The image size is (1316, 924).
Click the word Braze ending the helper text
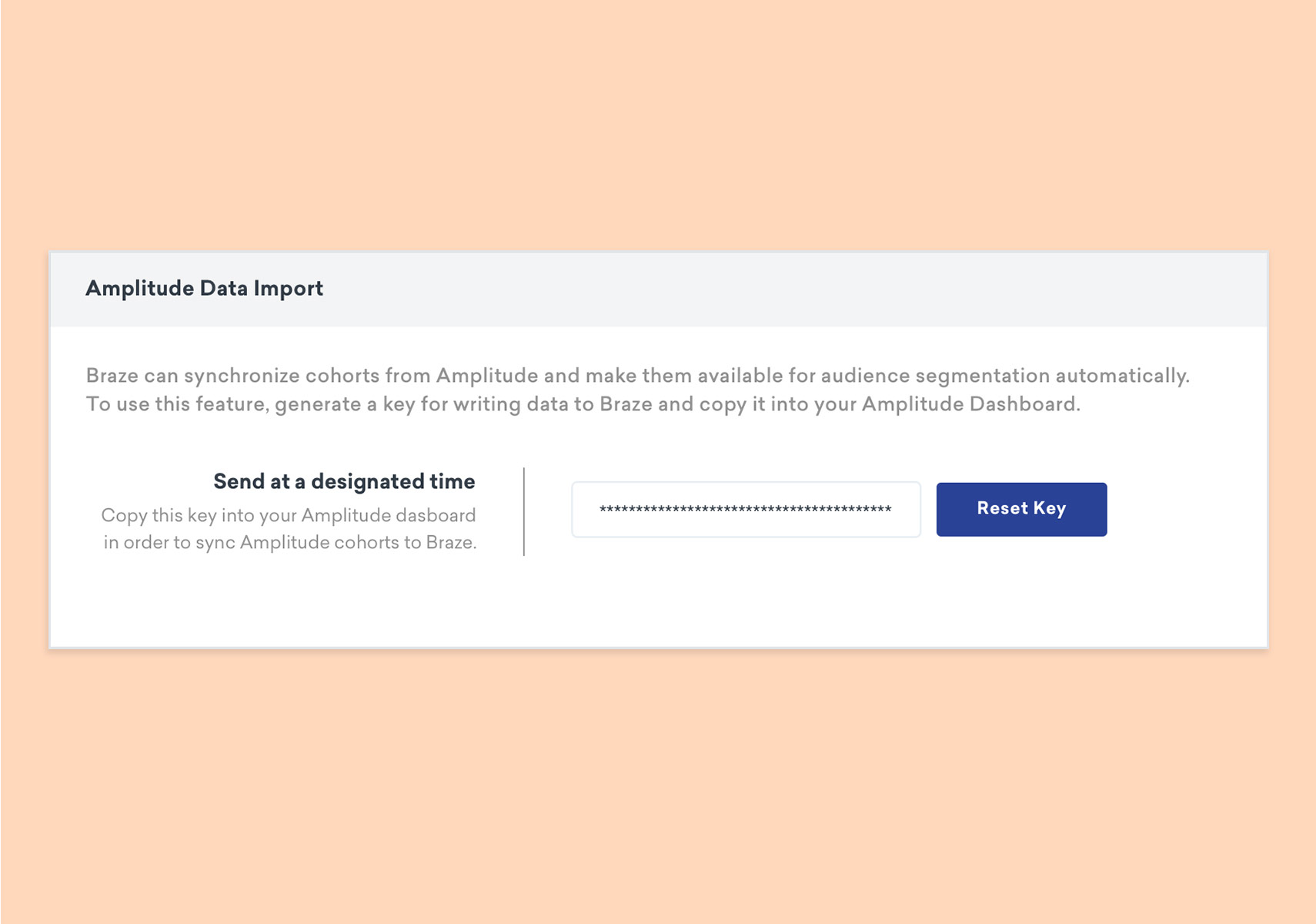click(450, 543)
